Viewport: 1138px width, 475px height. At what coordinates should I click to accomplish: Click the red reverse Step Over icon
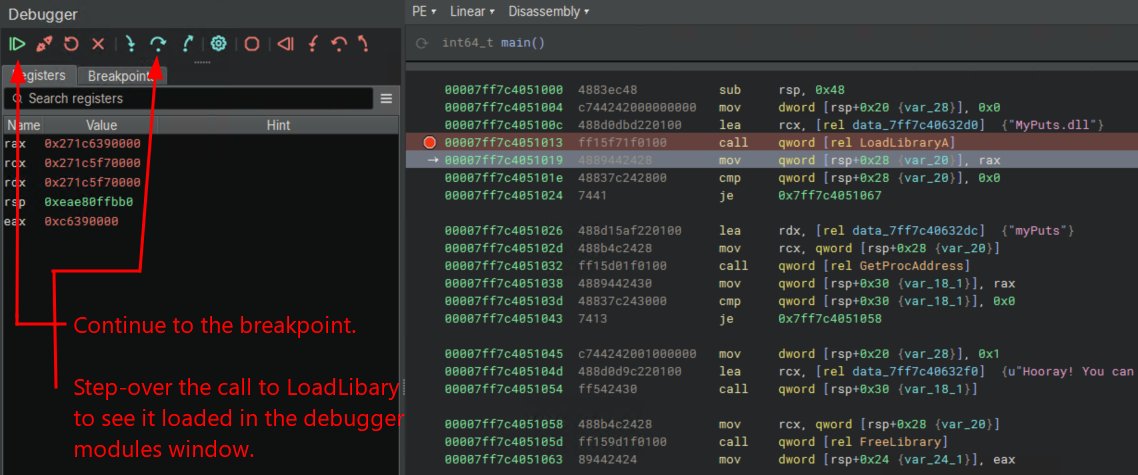click(x=339, y=44)
